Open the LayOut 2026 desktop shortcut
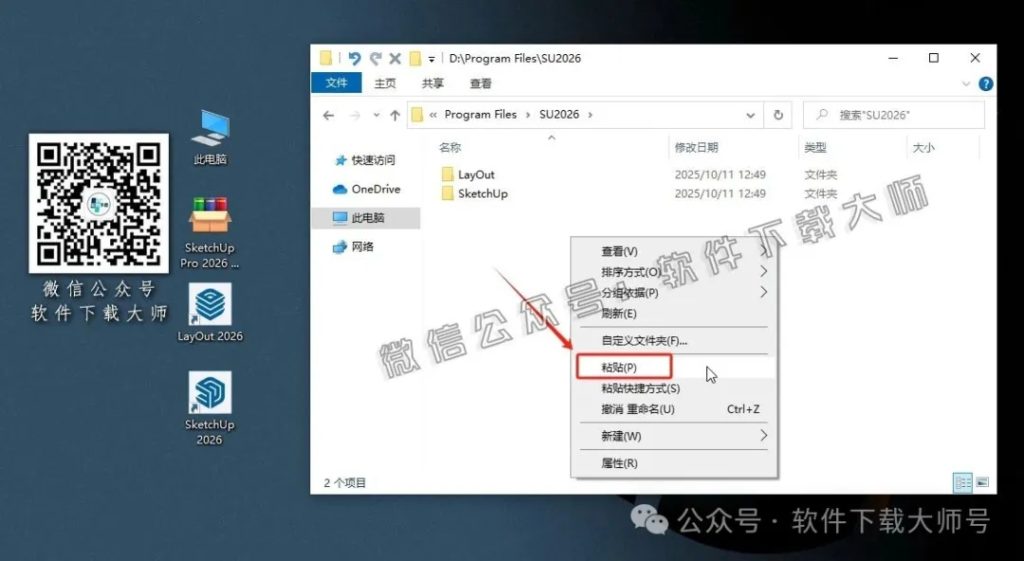Screen dimensions: 1024x561 [210, 313]
